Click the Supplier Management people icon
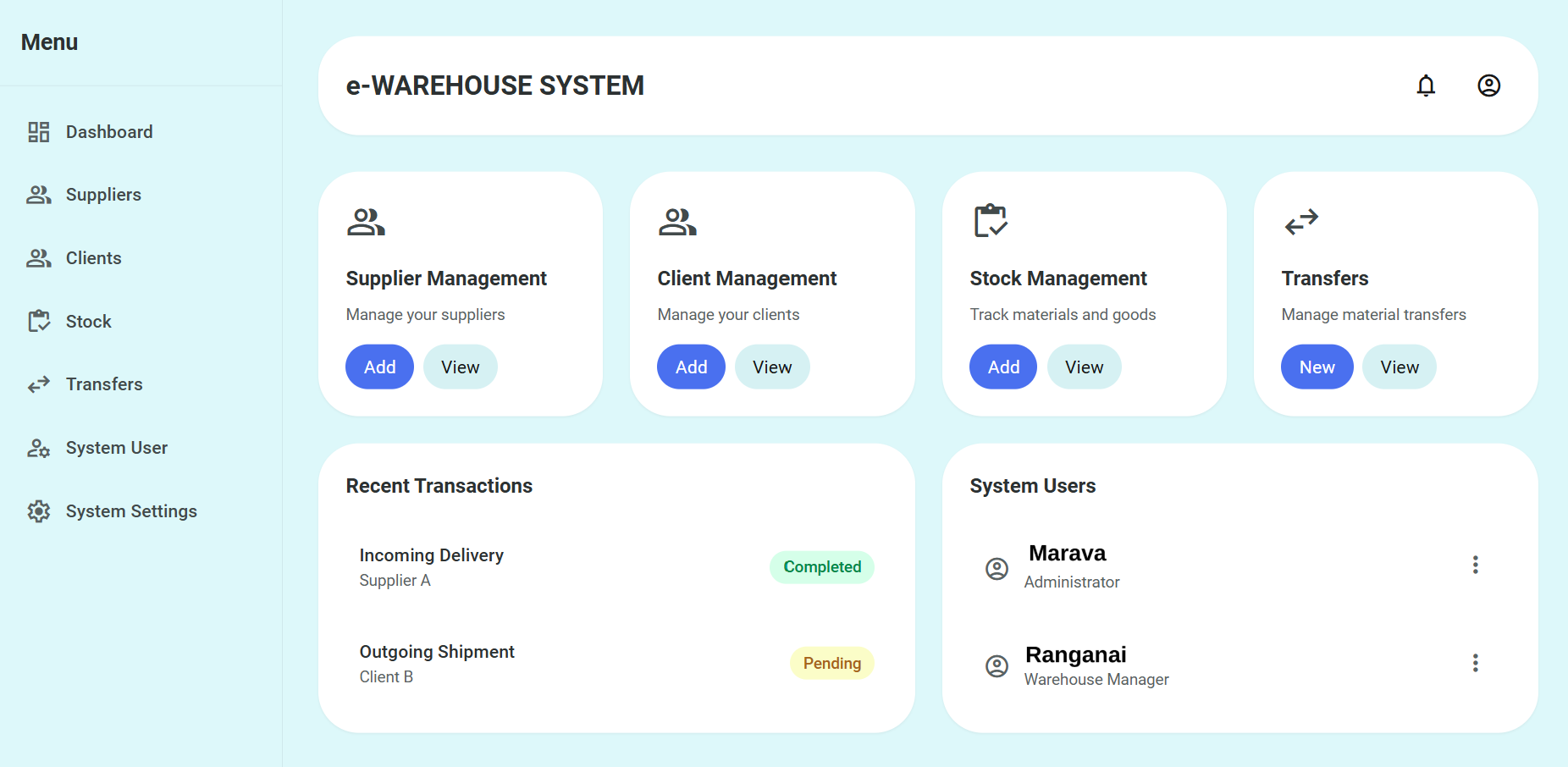Screen dimensions: 1568x767 tap(366, 222)
